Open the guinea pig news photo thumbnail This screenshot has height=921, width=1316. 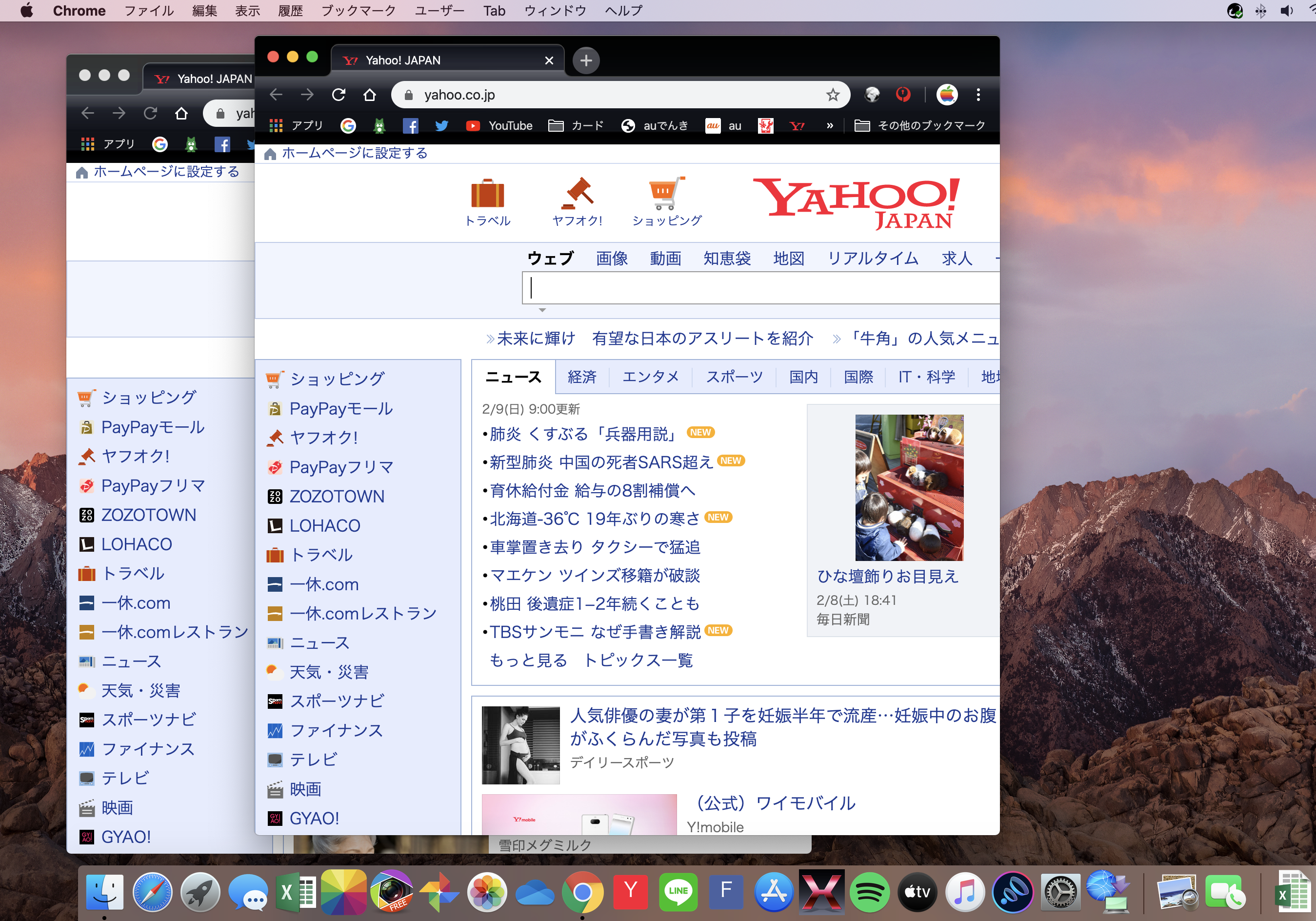[x=909, y=488]
